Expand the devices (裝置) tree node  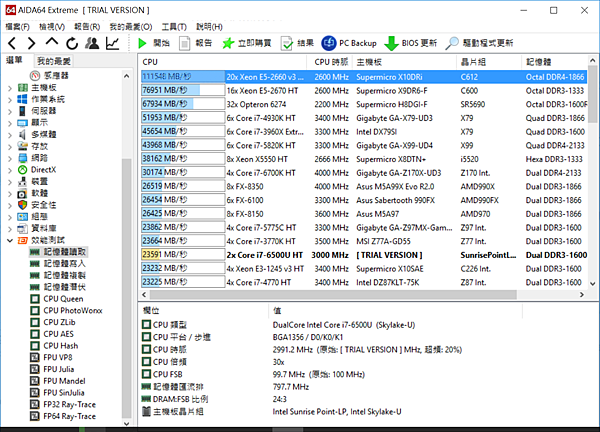[10, 182]
